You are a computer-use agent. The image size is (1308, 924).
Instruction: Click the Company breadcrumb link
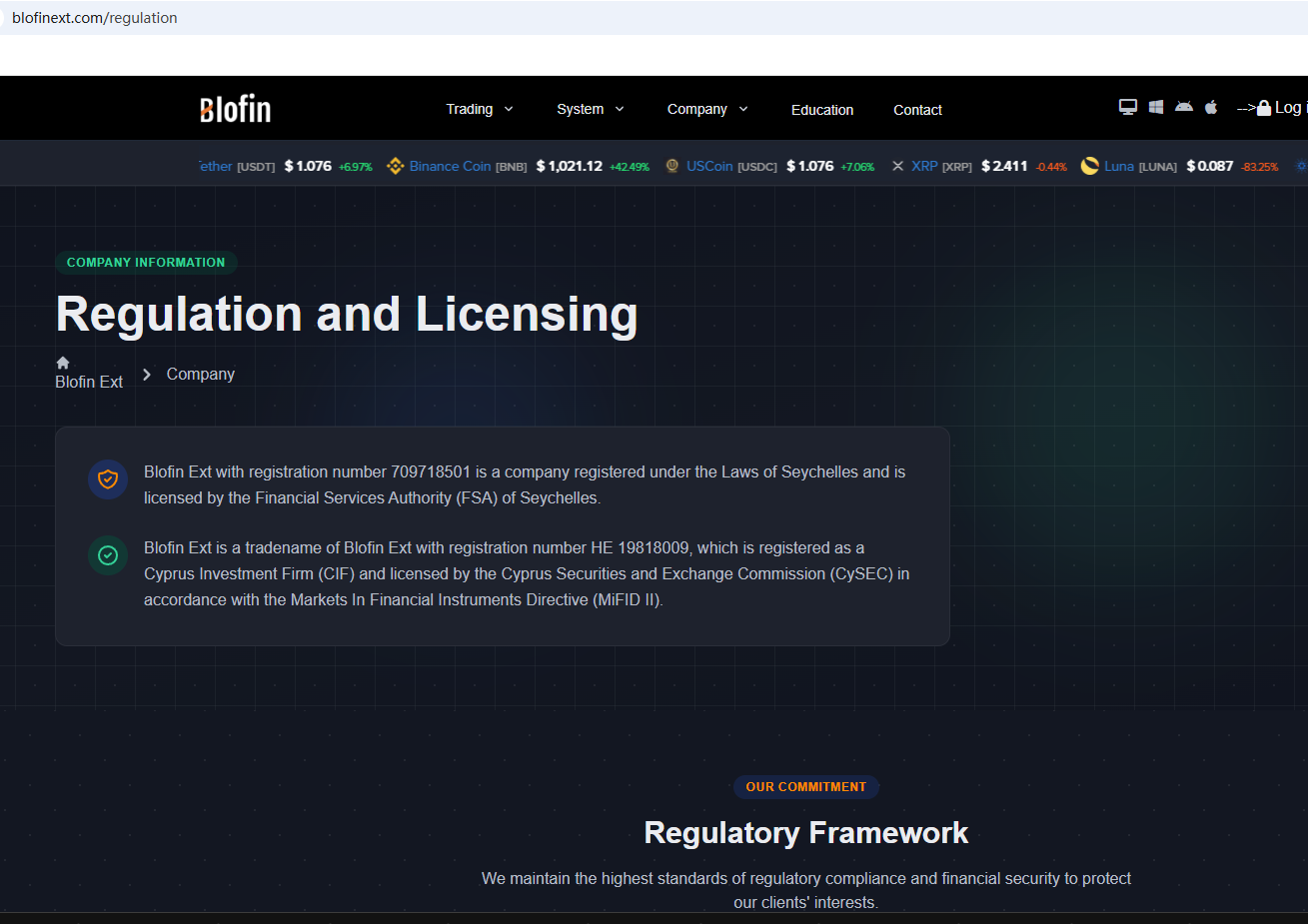[200, 374]
